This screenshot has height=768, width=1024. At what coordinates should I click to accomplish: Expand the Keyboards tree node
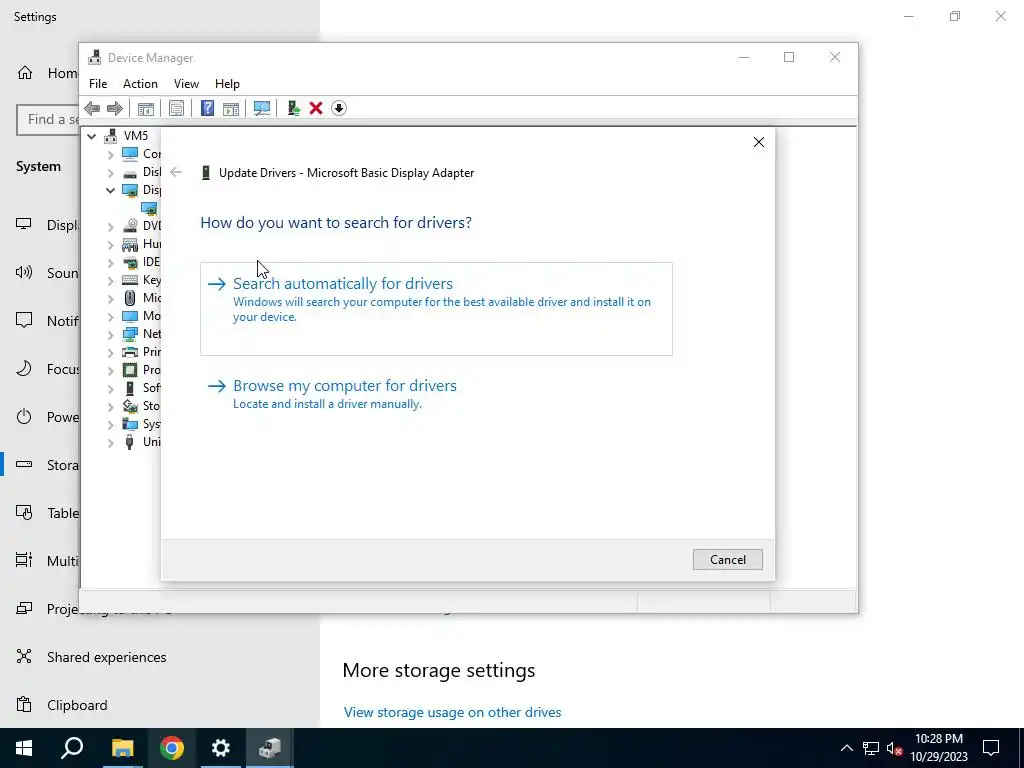tap(110, 280)
